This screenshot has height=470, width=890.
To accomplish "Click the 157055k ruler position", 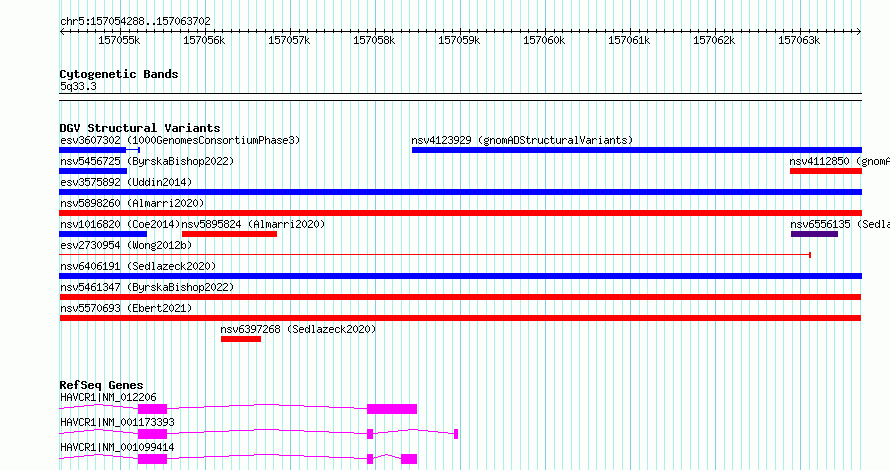I will 119,40.
